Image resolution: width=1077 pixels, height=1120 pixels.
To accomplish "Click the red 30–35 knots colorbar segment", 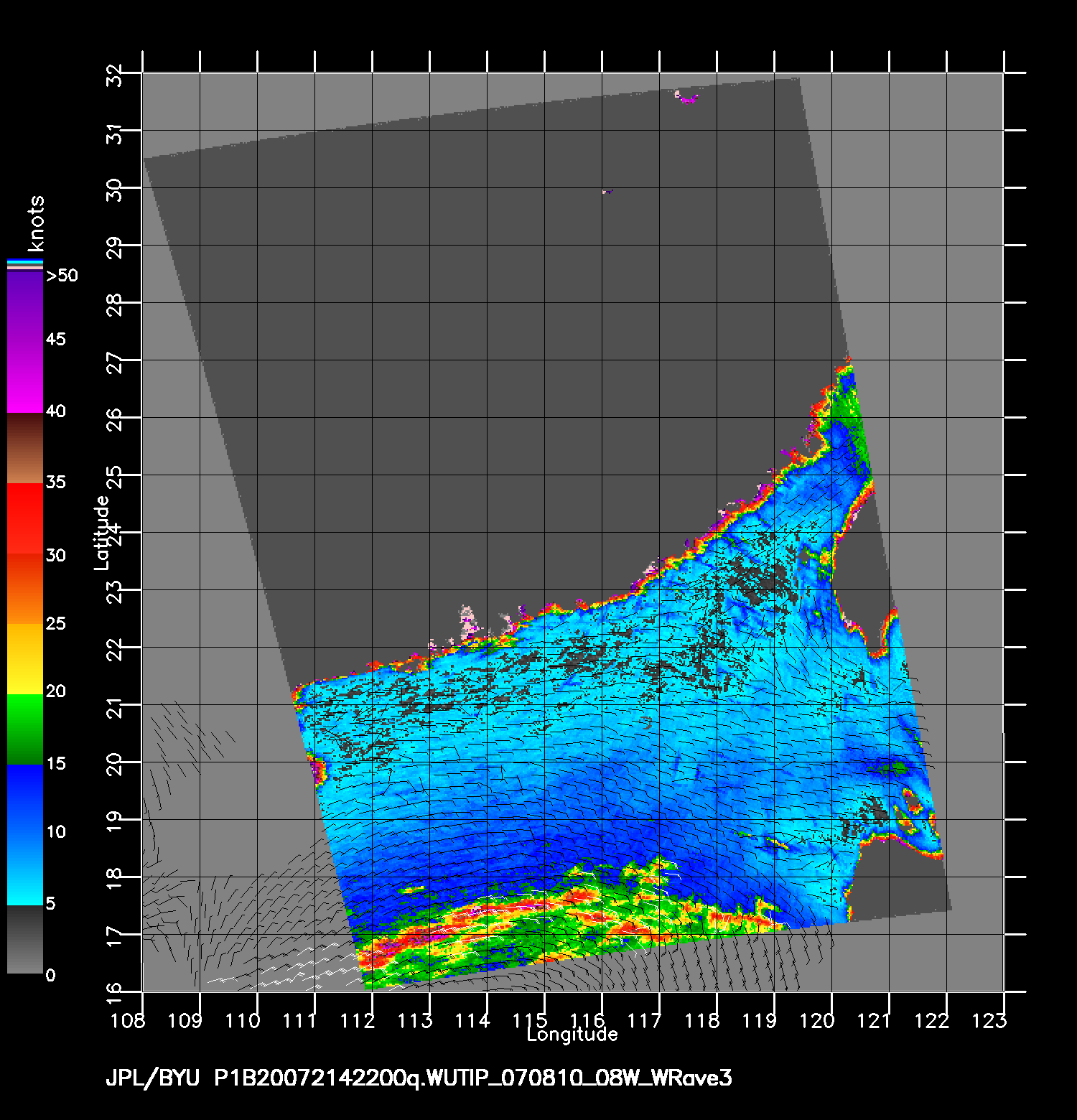I will coord(25,518).
